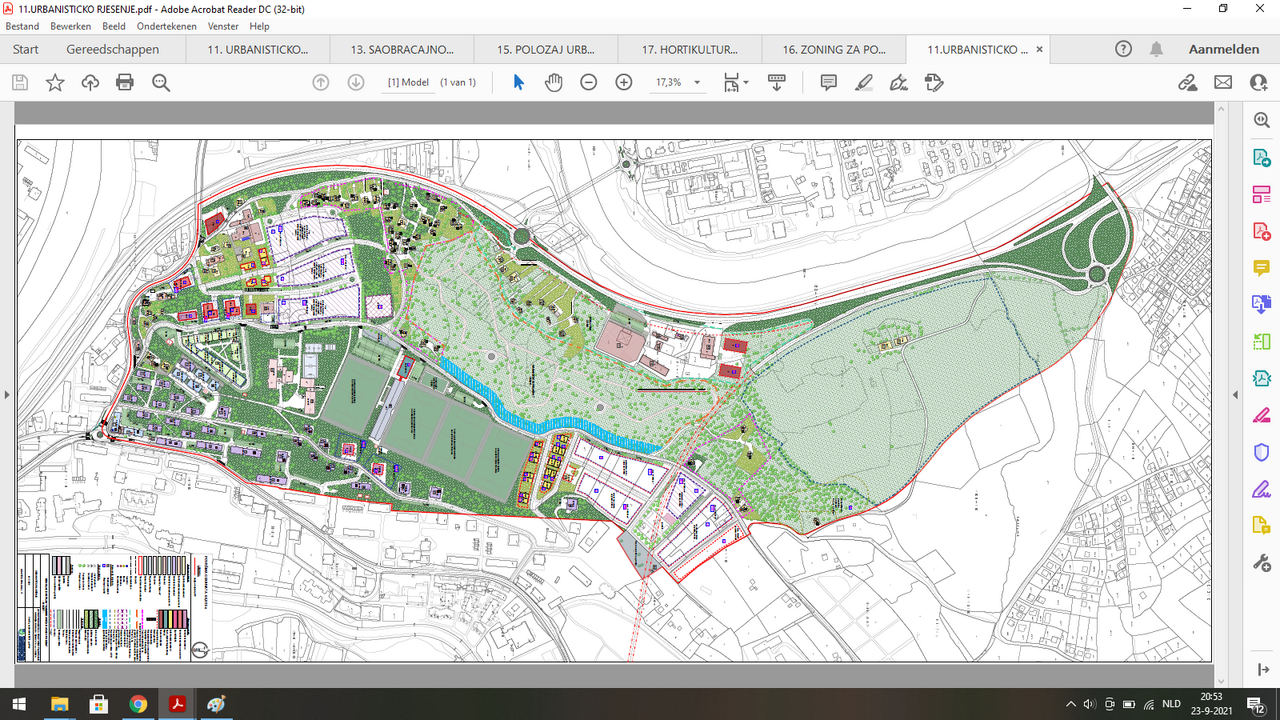The width and height of the screenshot is (1280, 720).
Task: Close the active 11.URBANISTICKO tab
Action: click(1039, 49)
